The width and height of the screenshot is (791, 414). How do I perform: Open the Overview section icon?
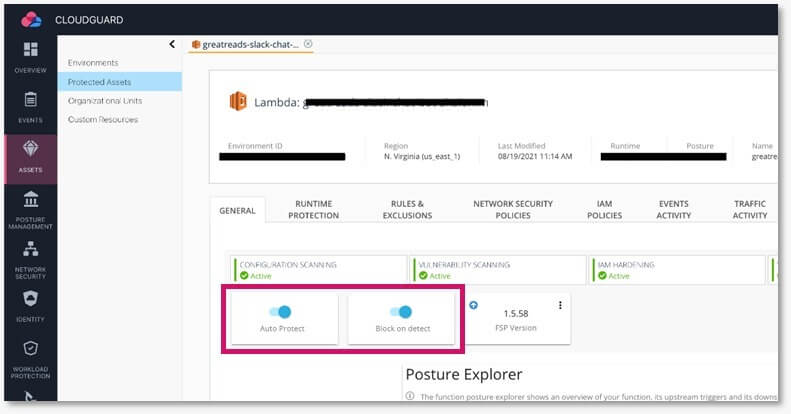pos(30,49)
